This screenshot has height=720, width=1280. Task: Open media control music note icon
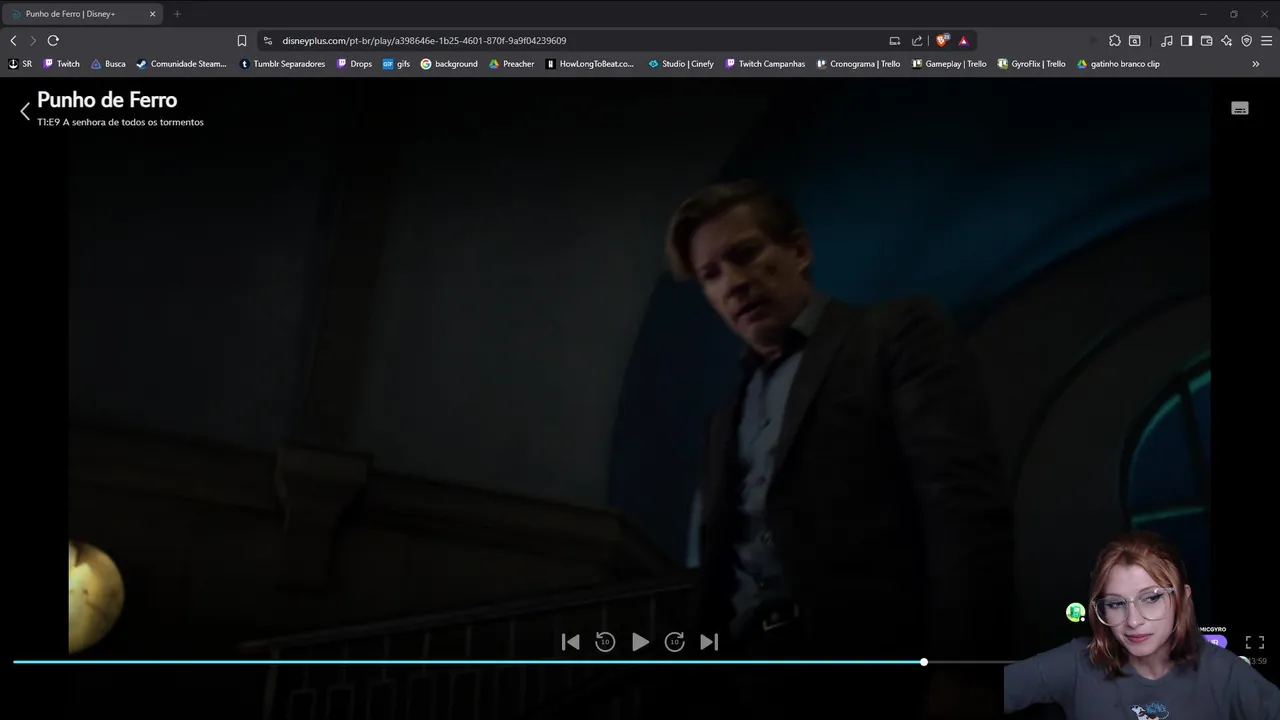tap(1167, 41)
